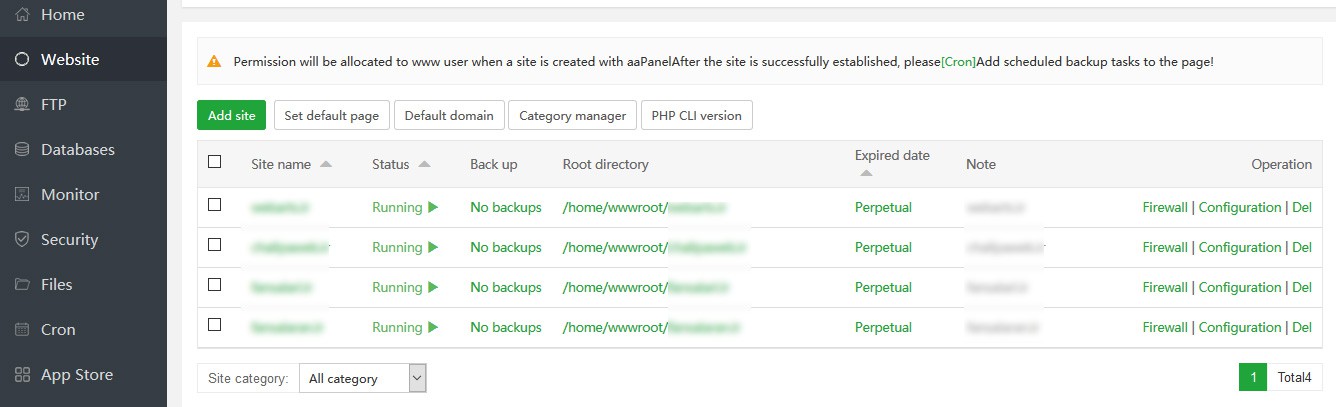
Task: Open the Site category dropdown
Action: point(364,378)
